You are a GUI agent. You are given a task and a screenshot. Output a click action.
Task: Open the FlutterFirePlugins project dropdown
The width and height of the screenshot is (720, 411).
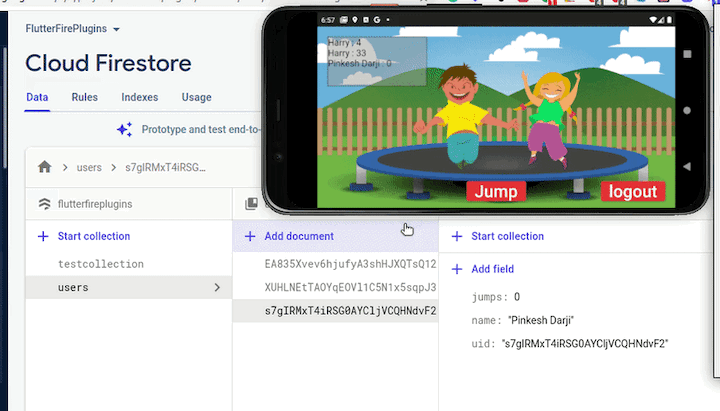(x=73, y=29)
